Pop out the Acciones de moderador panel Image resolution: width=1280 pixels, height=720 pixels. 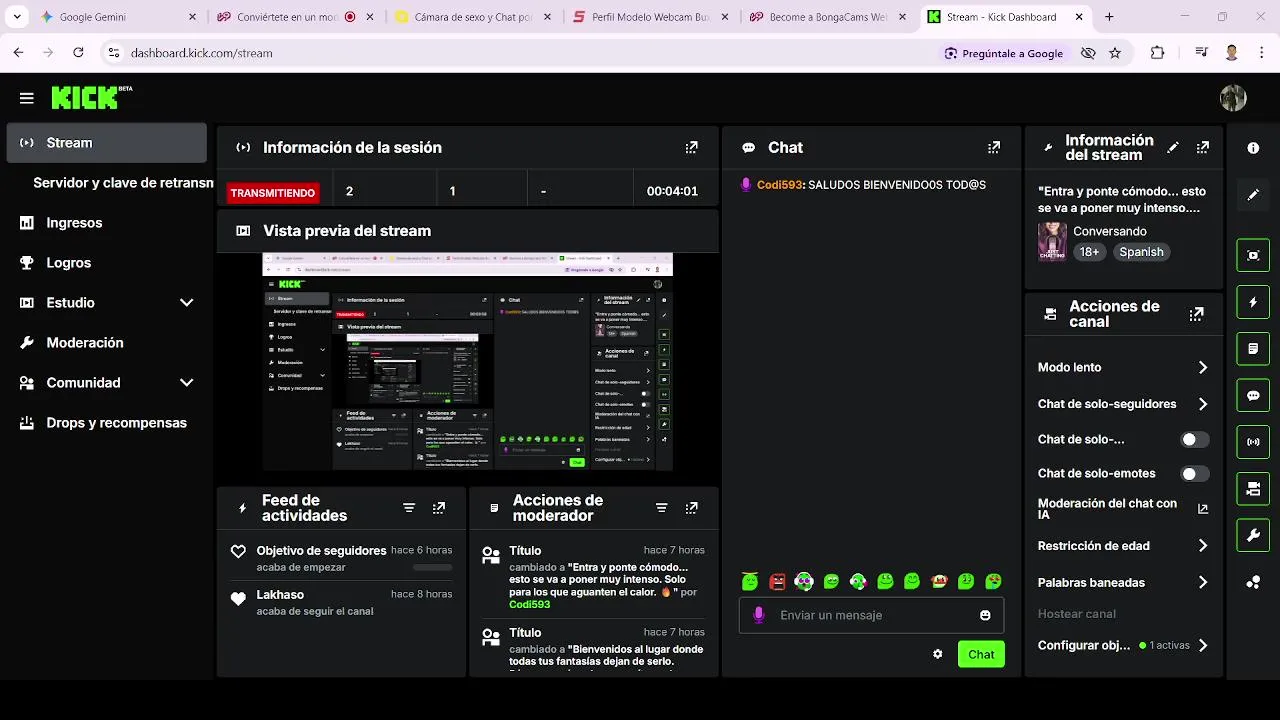point(691,508)
